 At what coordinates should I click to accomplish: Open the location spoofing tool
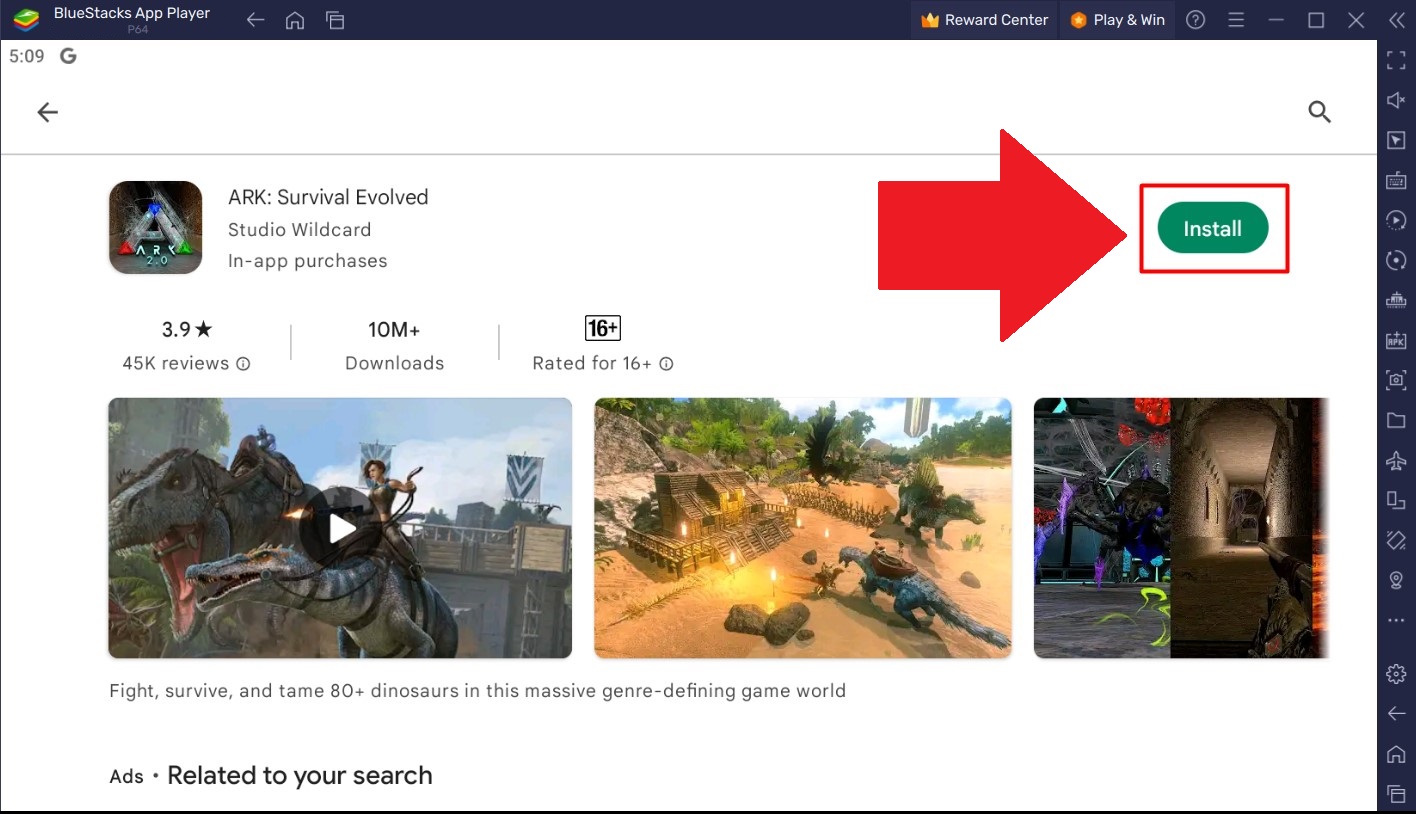pos(1396,580)
